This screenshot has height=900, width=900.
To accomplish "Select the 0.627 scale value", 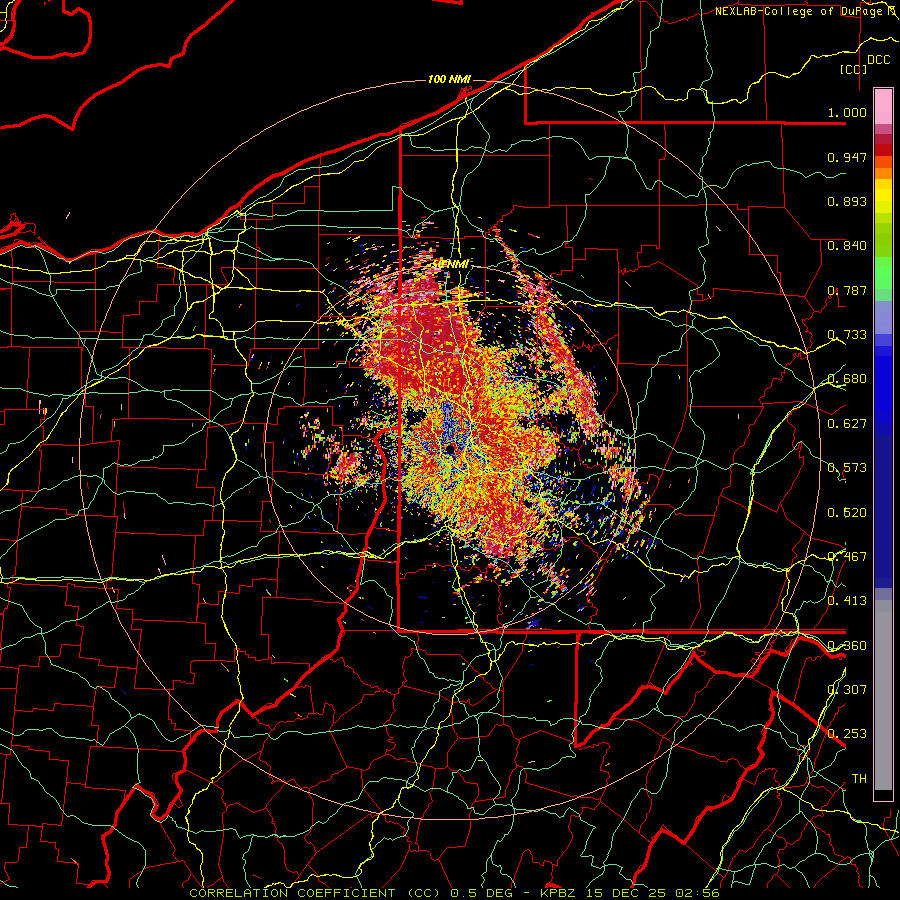I will [847, 424].
